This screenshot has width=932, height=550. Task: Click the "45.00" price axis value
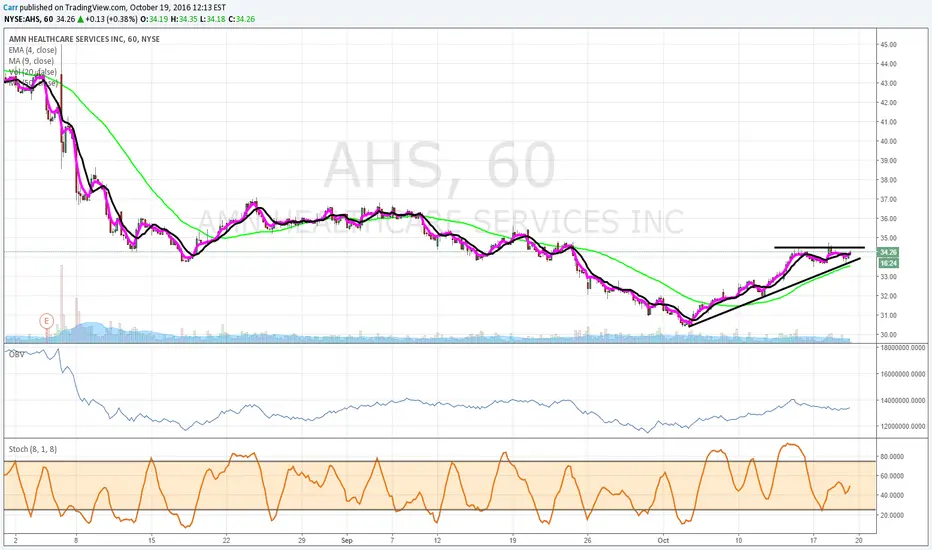[889, 45]
